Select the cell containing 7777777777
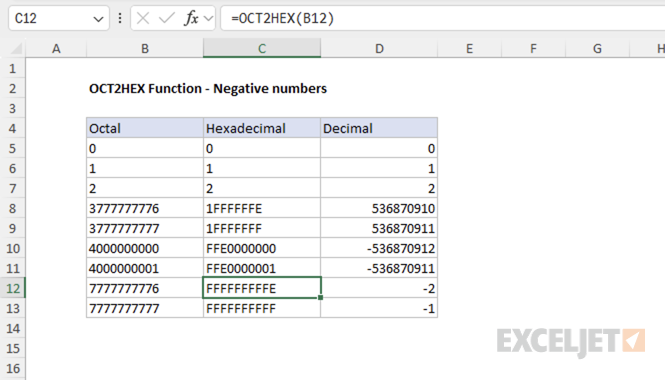 tap(145, 308)
